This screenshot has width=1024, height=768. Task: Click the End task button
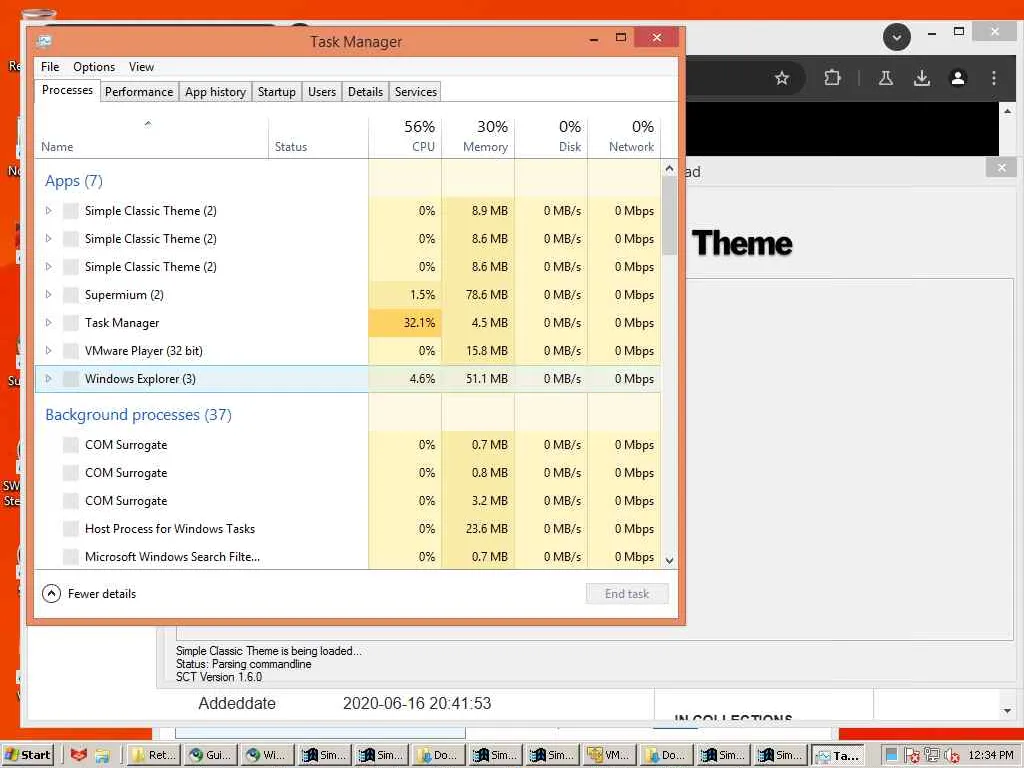pyautogui.click(x=627, y=594)
